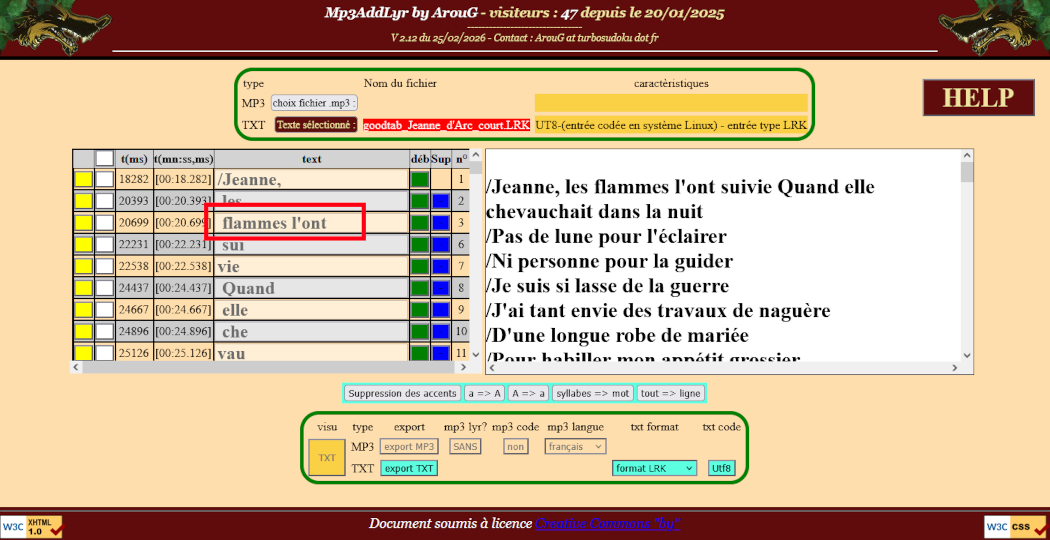
Task: Click the yellow square on the Quand row
Action: (x=83, y=288)
